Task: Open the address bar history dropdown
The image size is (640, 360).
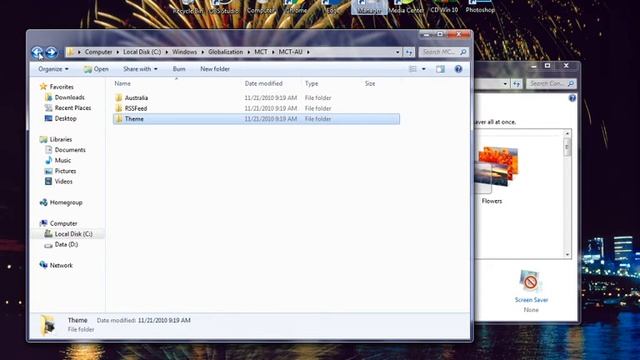Action: pyautogui.click(x=398, y=52)
